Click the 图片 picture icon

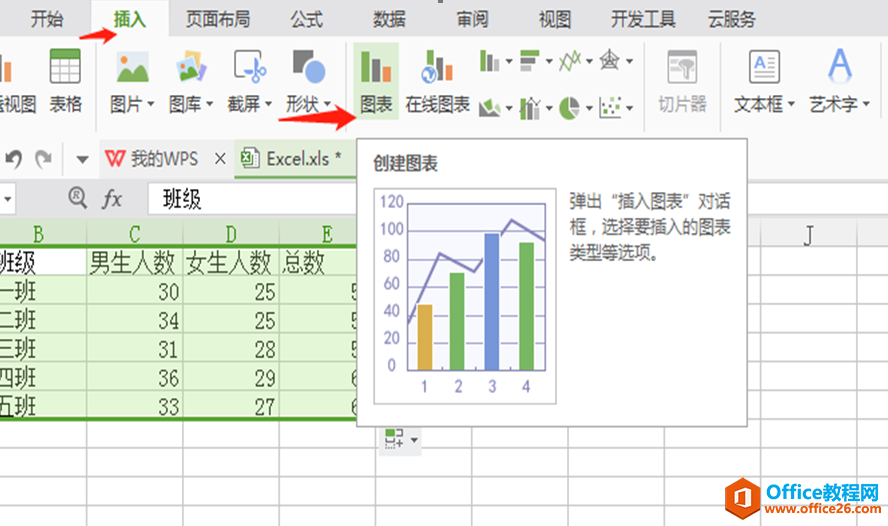133,67
